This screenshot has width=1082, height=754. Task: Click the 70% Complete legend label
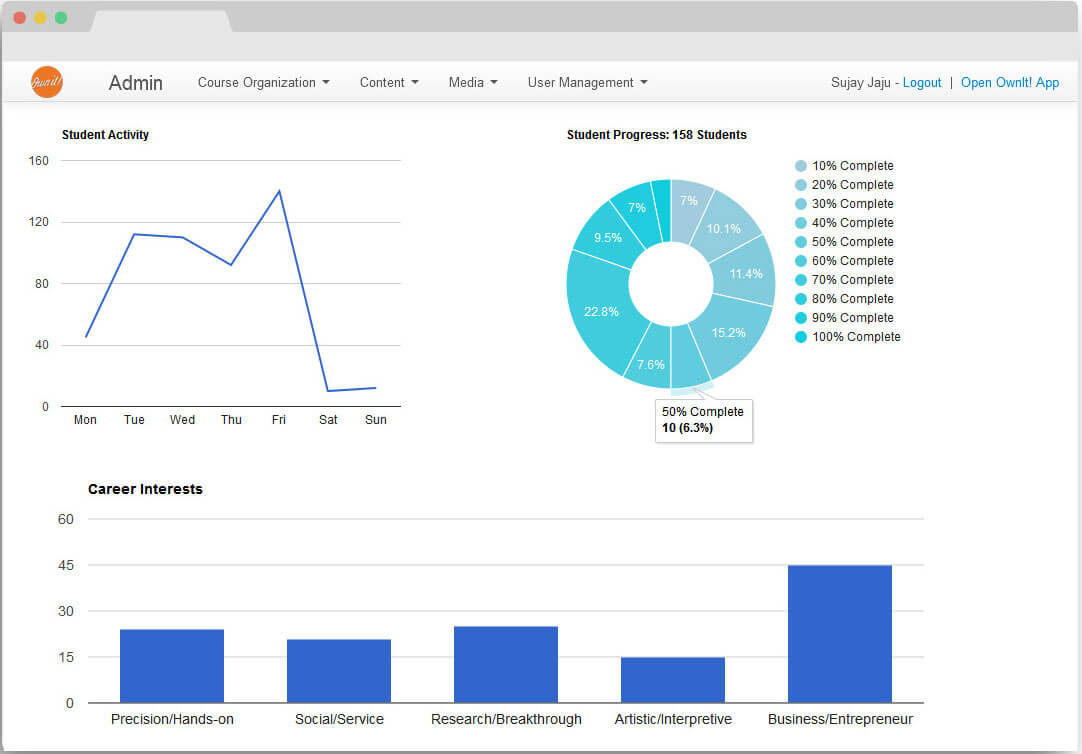[852, 279]
